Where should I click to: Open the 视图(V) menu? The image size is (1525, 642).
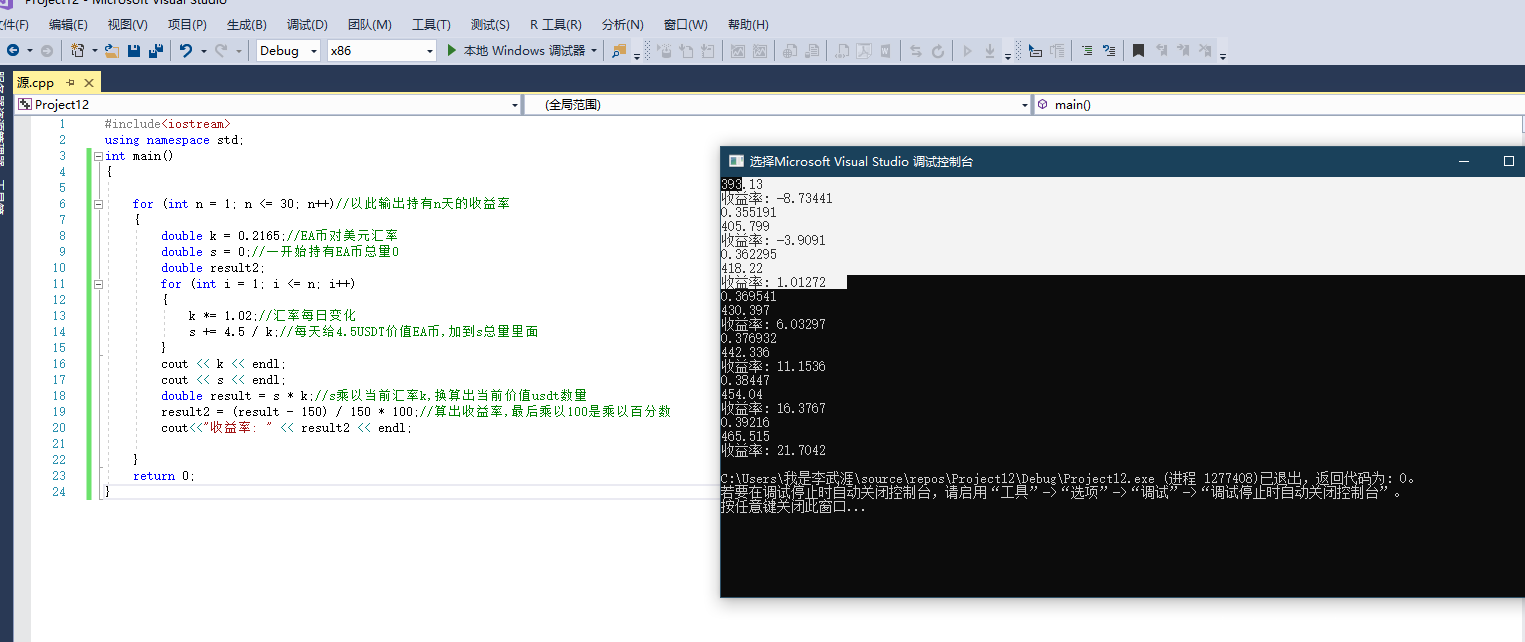[x=127, y=24]
